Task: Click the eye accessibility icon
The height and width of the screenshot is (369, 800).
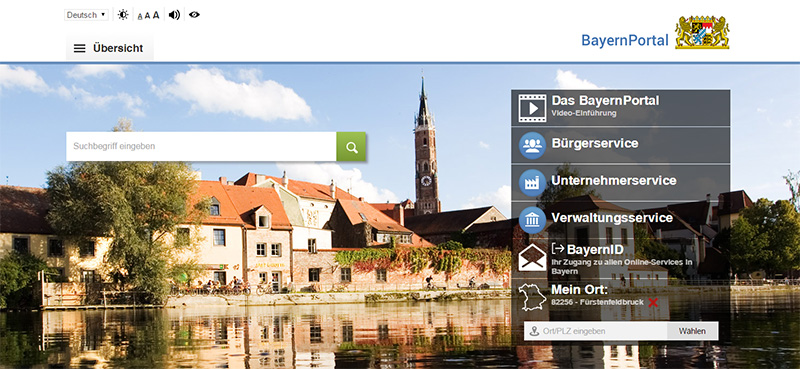Action: tap(194, 15)
